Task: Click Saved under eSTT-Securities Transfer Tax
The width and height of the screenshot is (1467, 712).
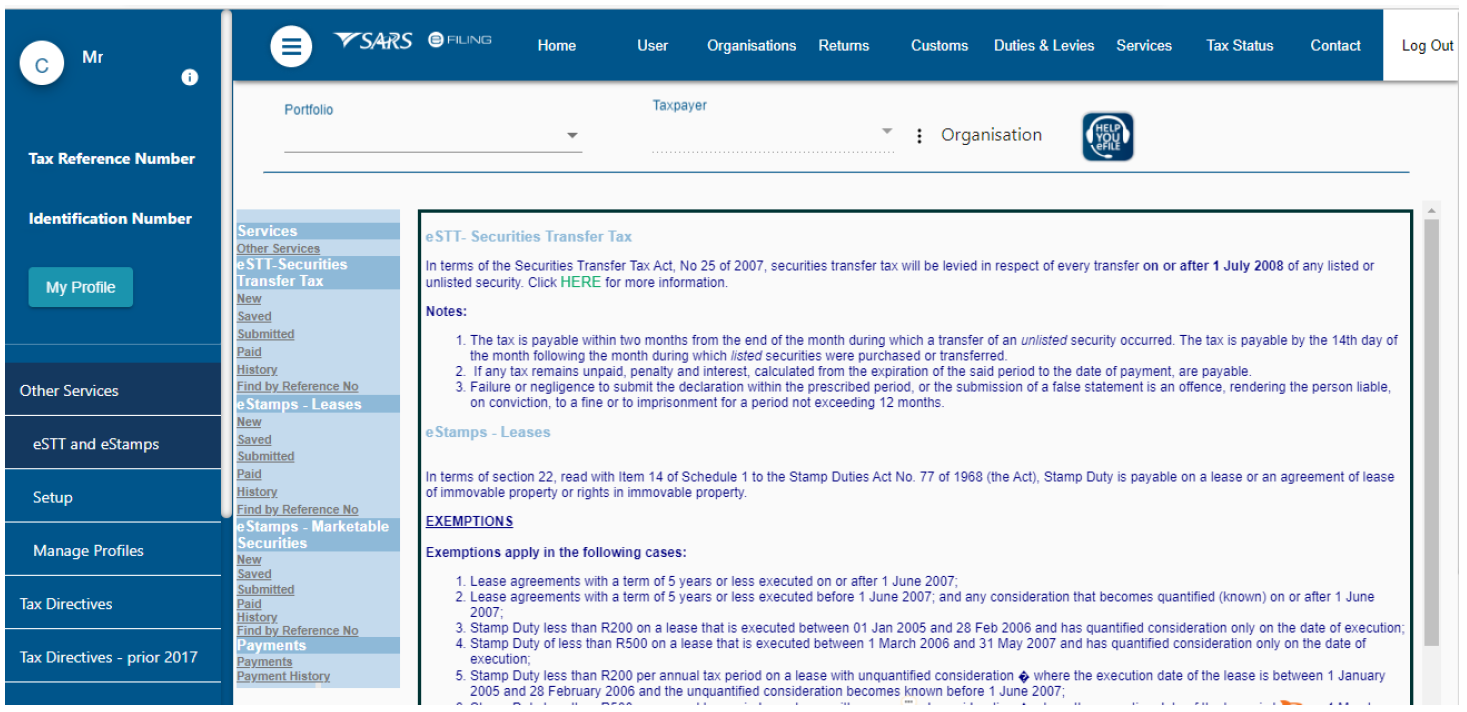Action: pos(254,317)
